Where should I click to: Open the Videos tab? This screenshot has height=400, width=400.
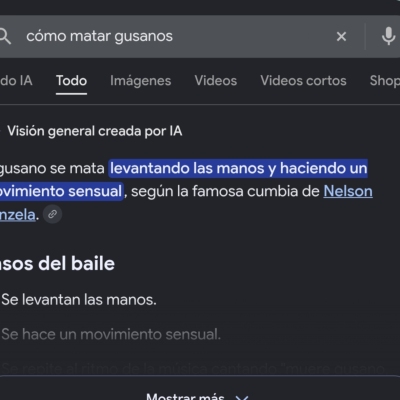216,81
